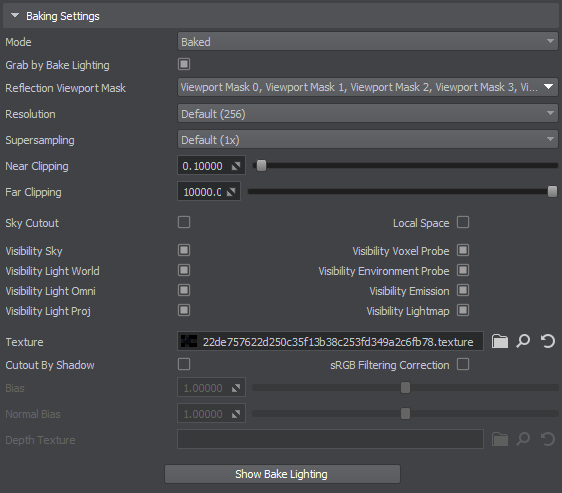Click the texture thumbnail preview icon
Viewport: 562px width, 493px height.
(189, 341)
